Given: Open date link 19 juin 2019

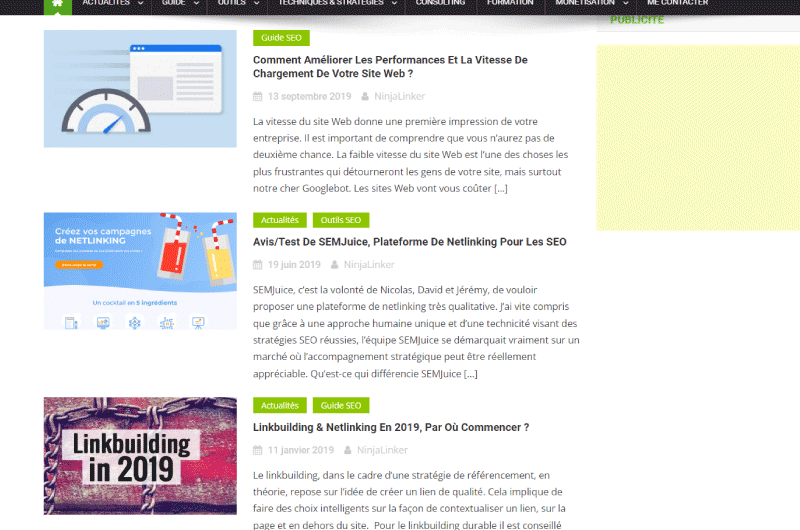Looking at the screenshot, I should 294,265.
